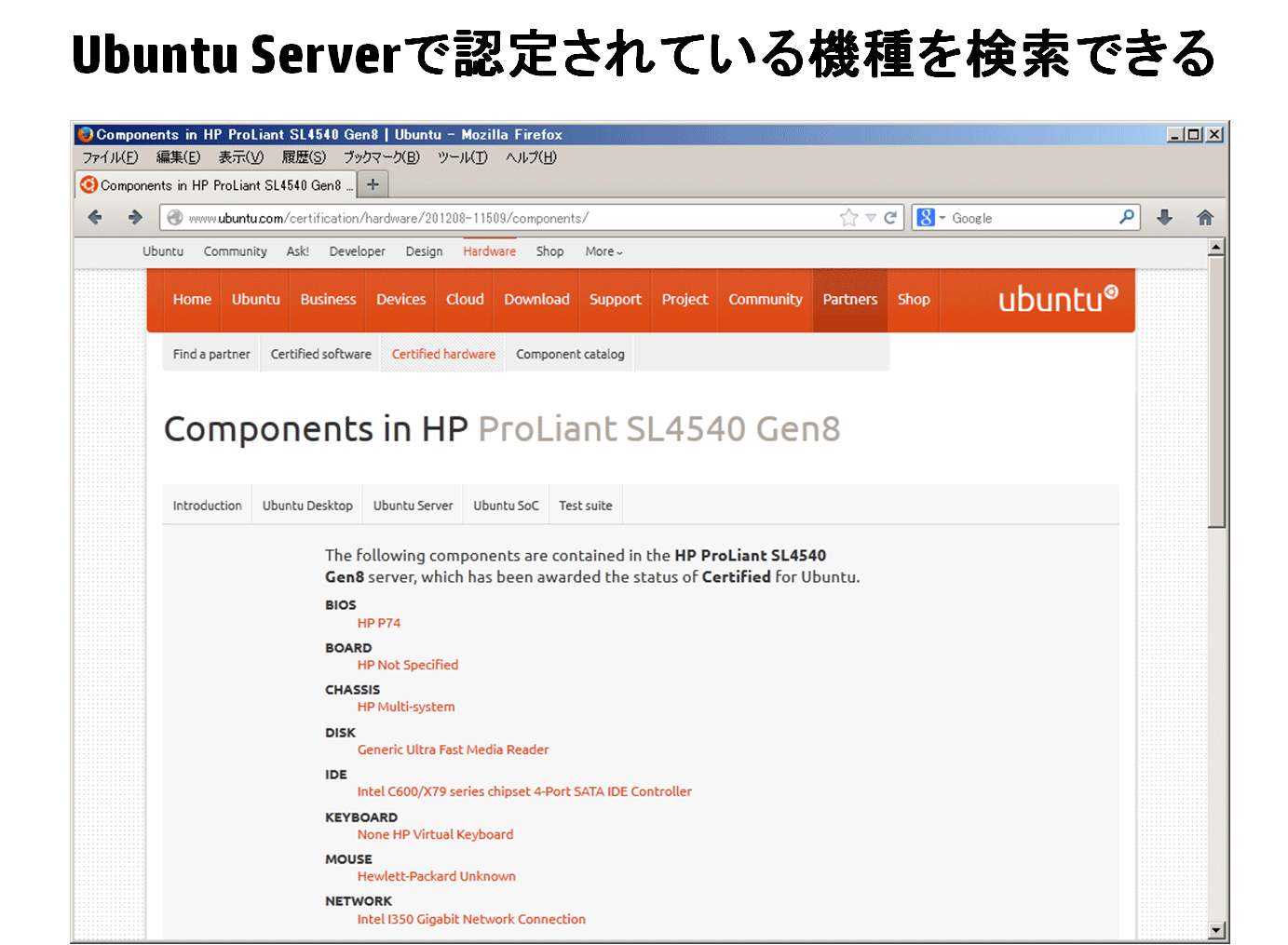The image size is (1288, 945).
Task: Click the ubuntu logo in header
Action: coord(1058,299)
